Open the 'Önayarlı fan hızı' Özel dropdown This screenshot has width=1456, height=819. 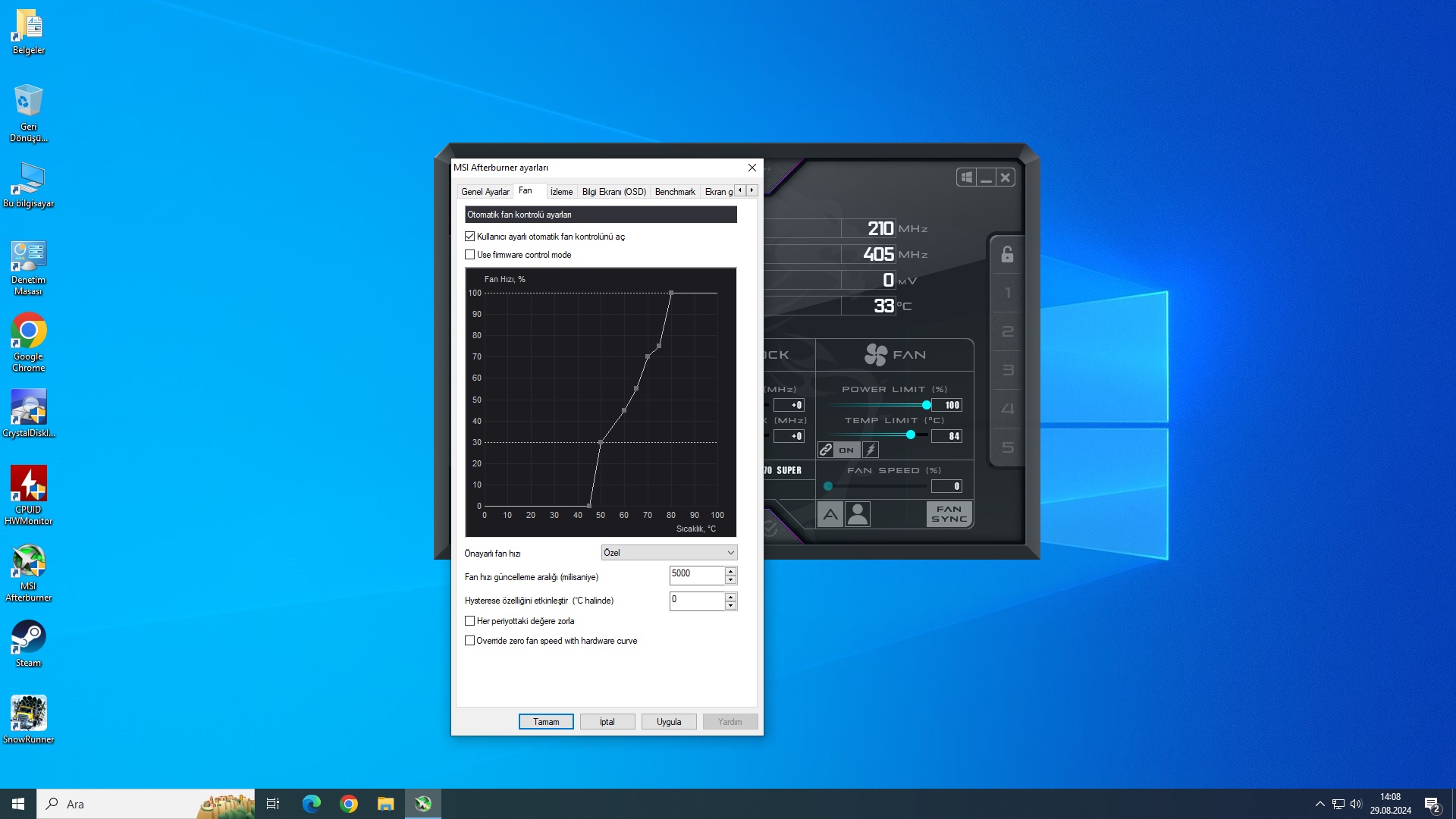click(x=669, y=553)
